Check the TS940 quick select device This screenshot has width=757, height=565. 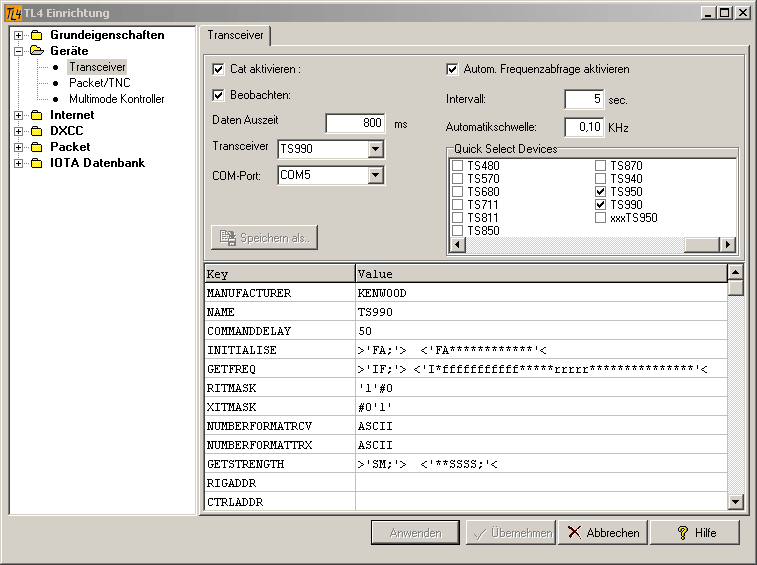600,179
